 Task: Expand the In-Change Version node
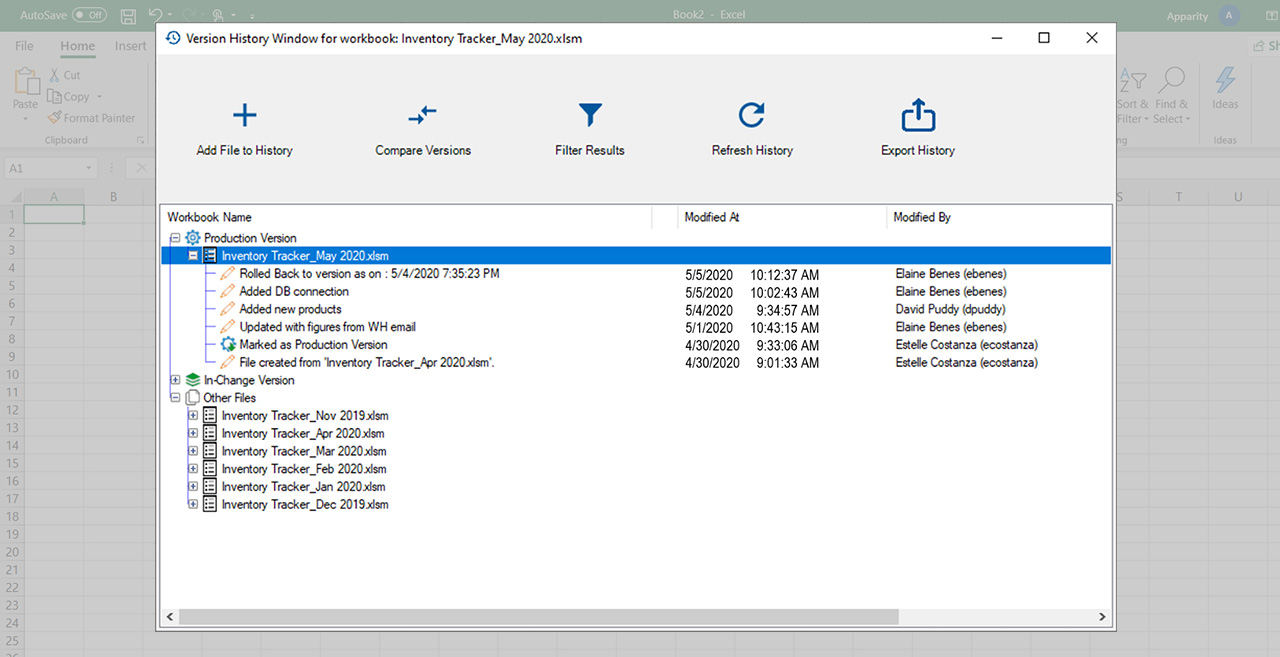point(175,380)
